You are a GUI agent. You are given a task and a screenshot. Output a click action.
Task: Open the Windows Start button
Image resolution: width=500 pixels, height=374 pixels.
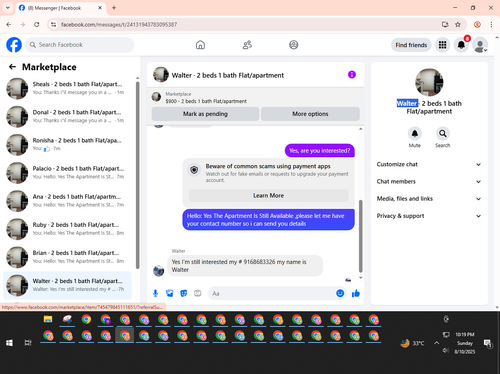click(x=9, y=343)
